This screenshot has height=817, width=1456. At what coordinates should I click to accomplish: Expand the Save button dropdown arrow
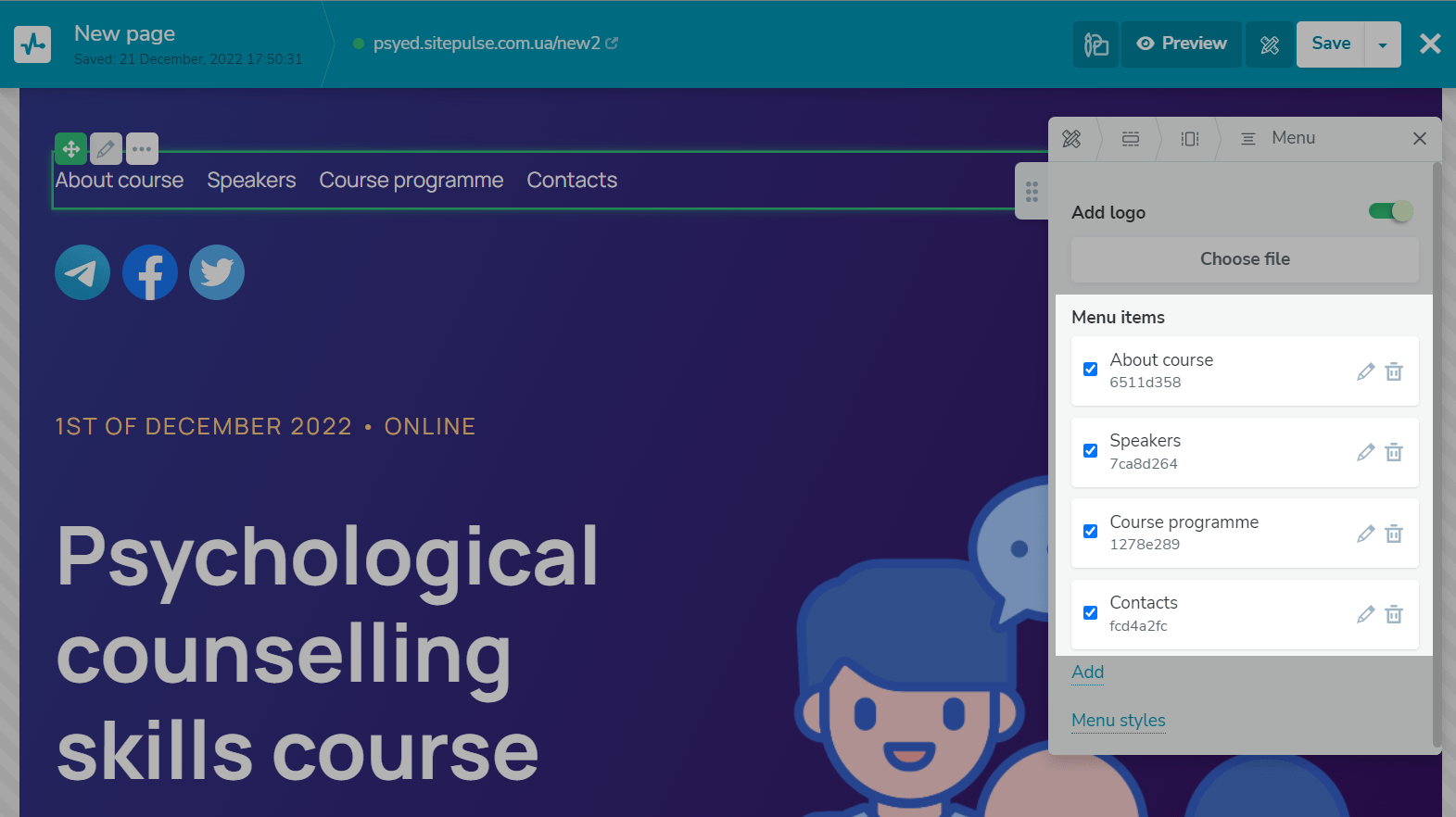pyautogui.click(x=1383, y=44)
